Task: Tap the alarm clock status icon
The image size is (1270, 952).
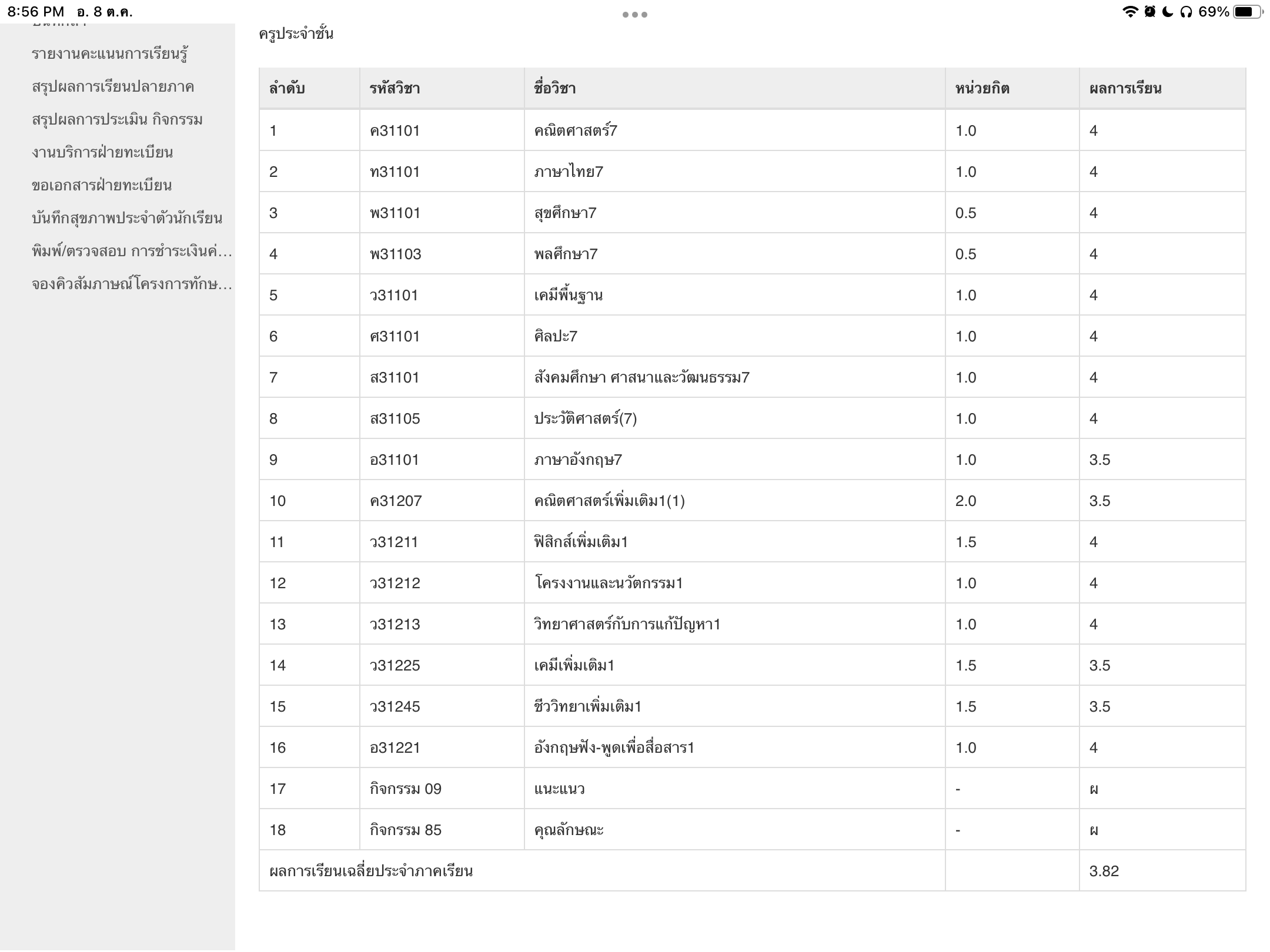Action: 1149,12
